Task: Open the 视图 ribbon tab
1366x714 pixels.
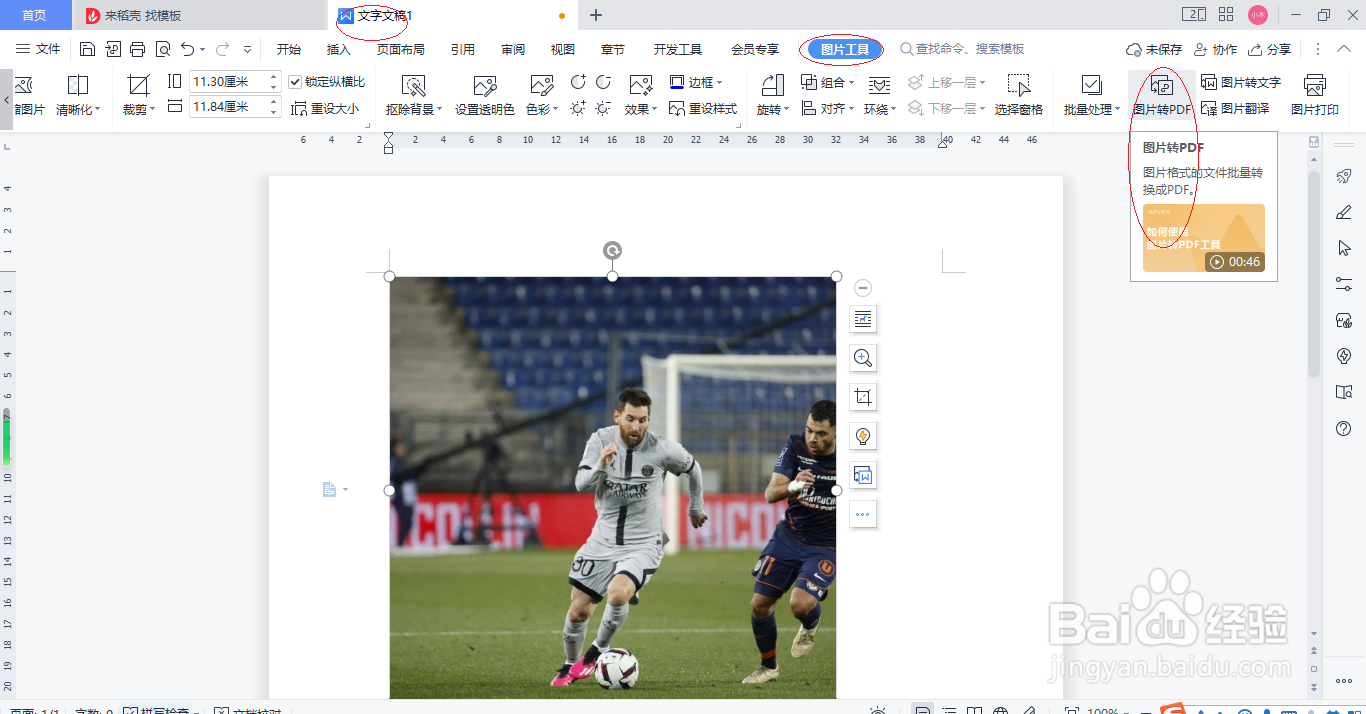Action: pyautogui.click(x=563, y=49)
